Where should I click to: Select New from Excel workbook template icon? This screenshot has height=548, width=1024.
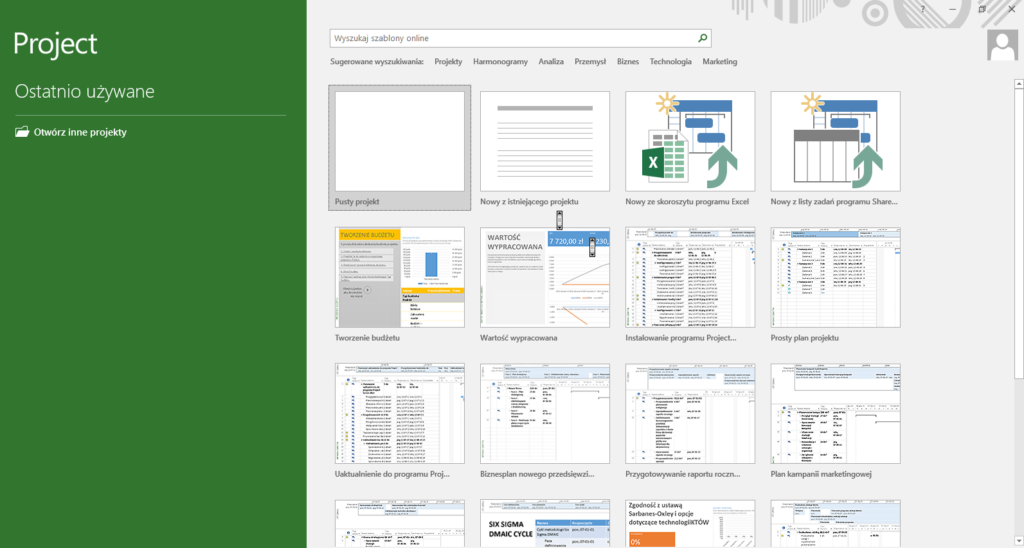[x=690, y=141]
